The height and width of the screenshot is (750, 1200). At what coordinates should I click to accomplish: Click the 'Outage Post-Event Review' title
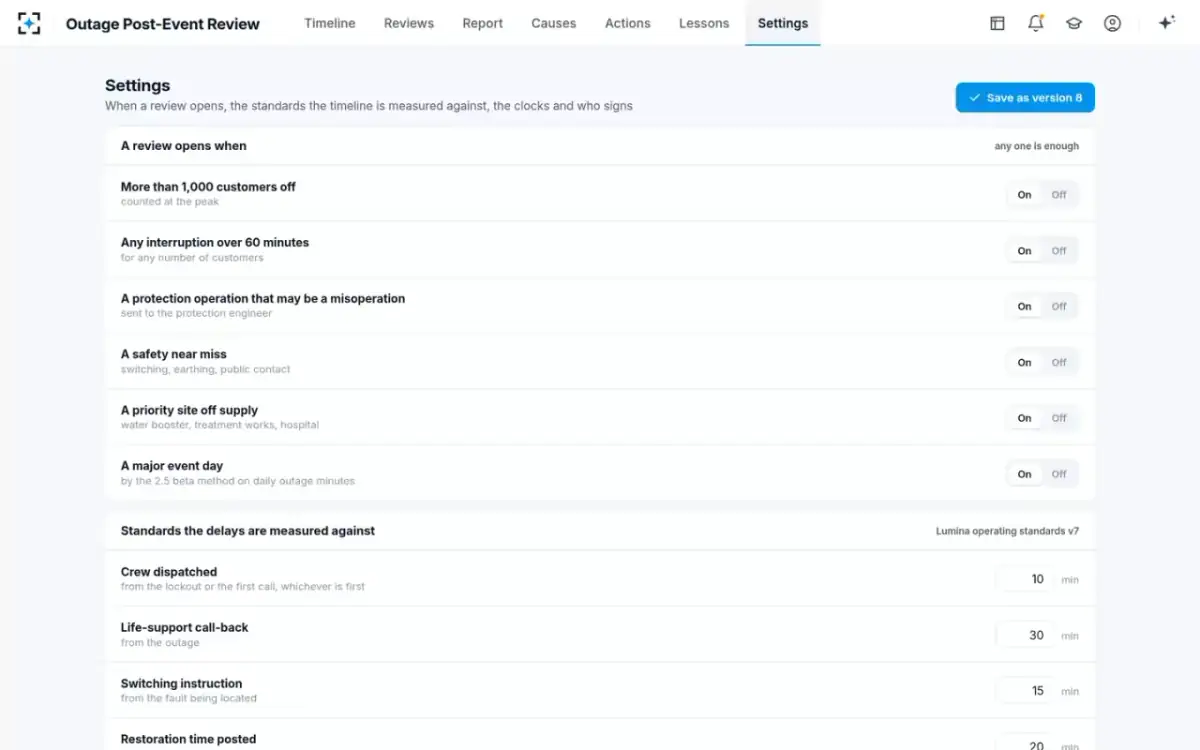[163, 24]
